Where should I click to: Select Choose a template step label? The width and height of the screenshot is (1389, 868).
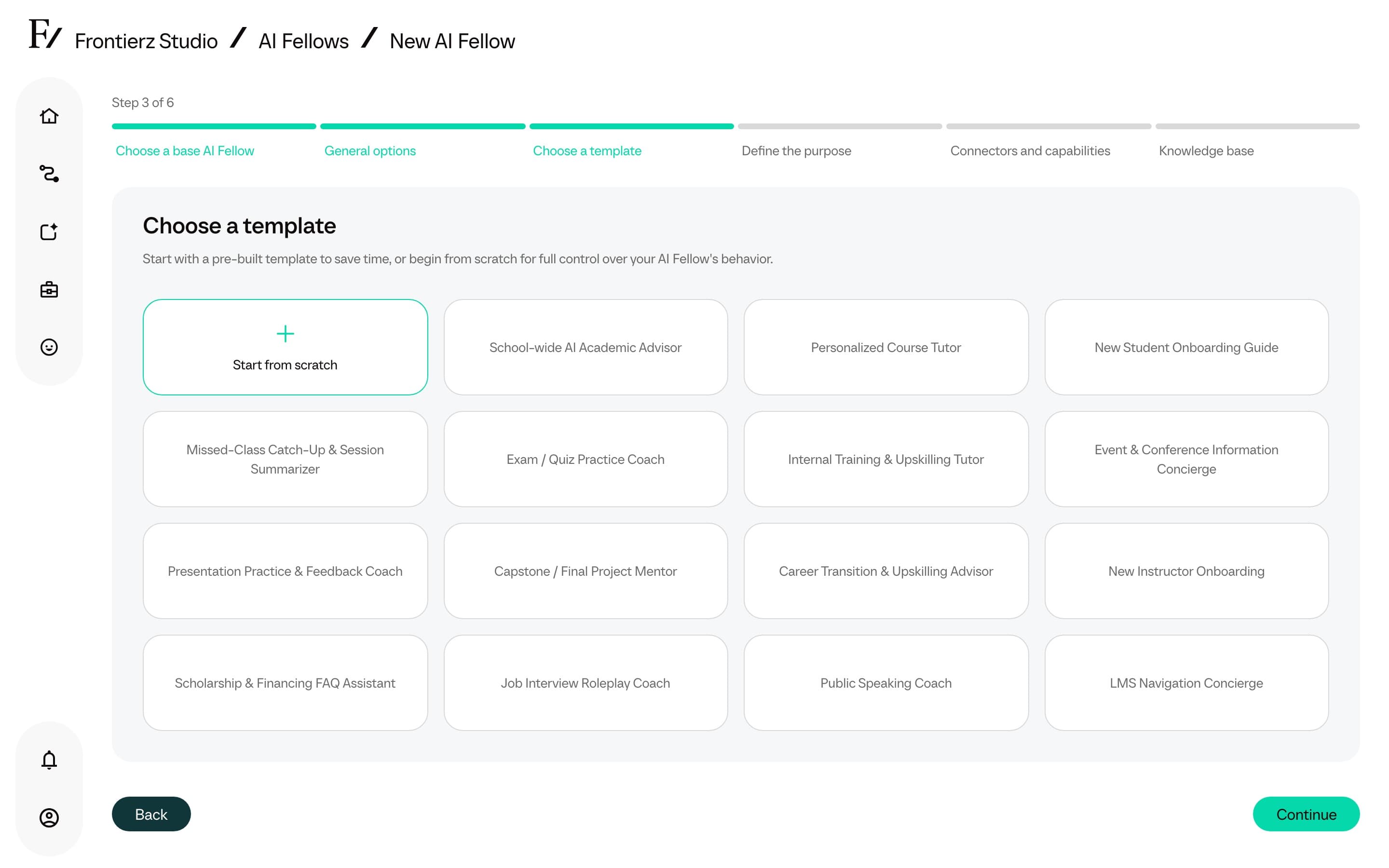pos(586,150)
